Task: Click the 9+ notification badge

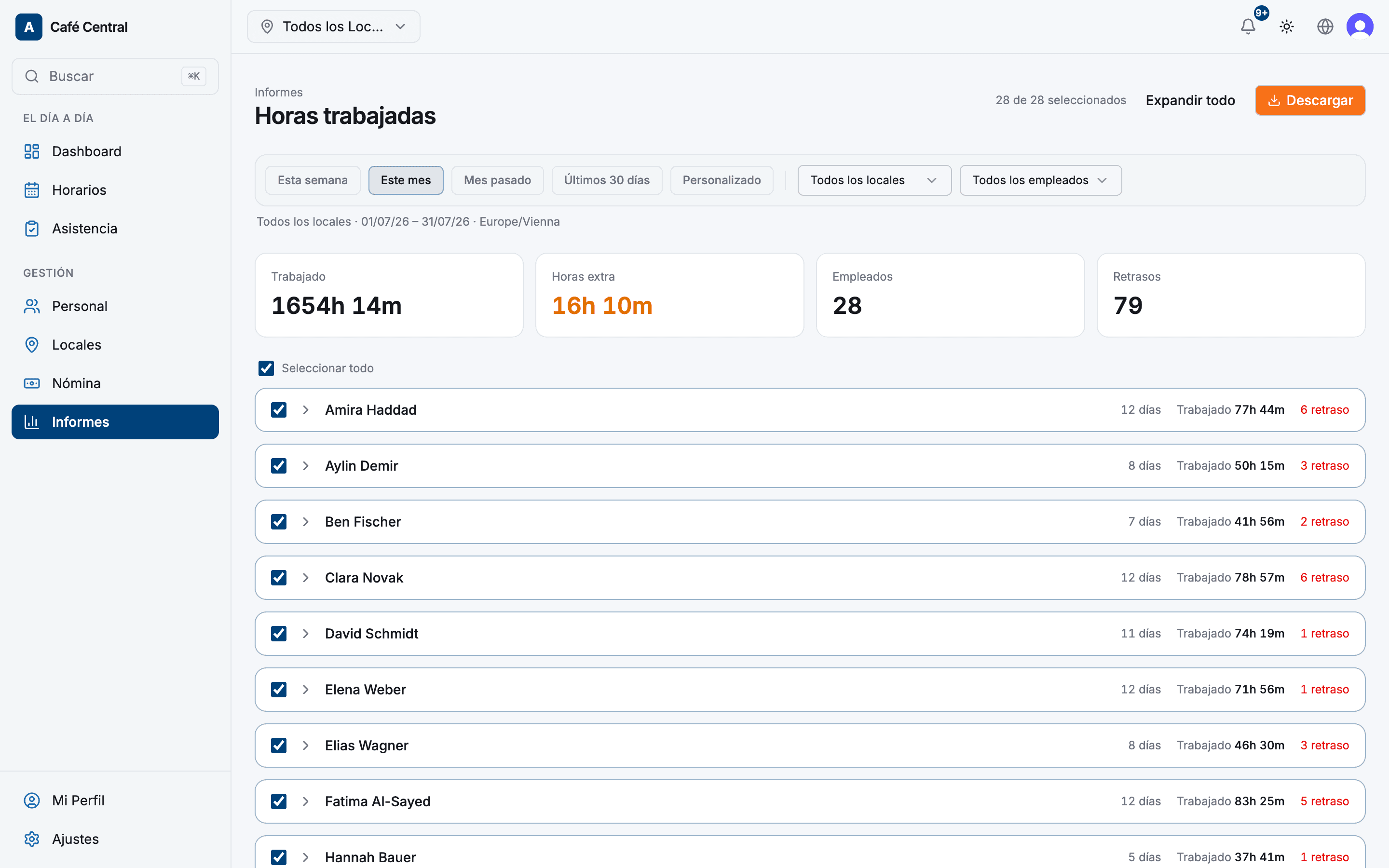Action: (x=1261, y=13)
